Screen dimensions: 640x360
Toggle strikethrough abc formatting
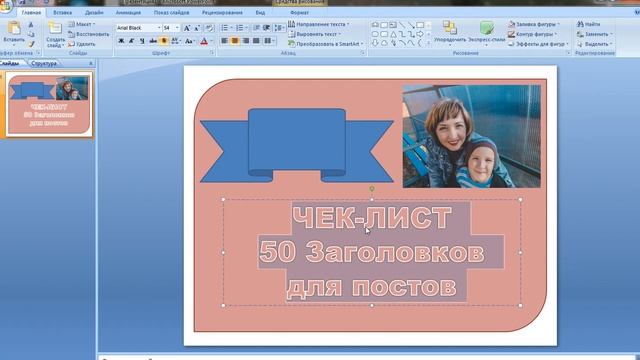pos(153,41)
